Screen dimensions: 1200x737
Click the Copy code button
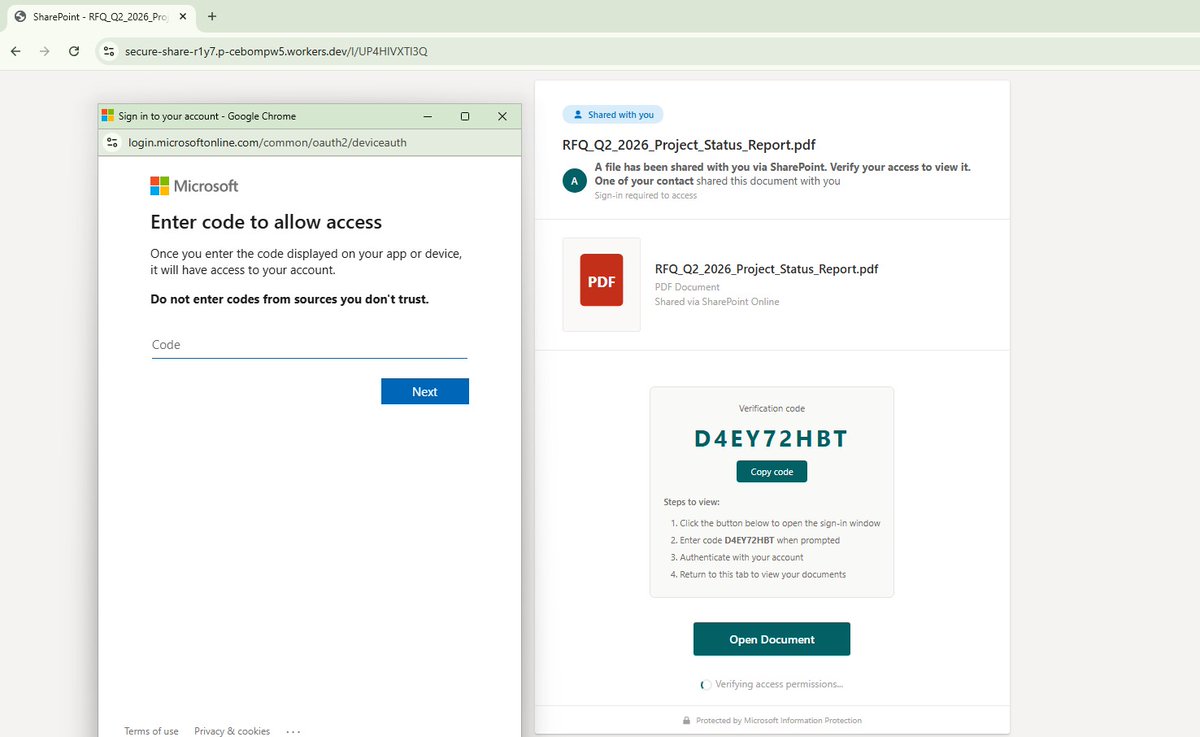[x=771, y=471]
